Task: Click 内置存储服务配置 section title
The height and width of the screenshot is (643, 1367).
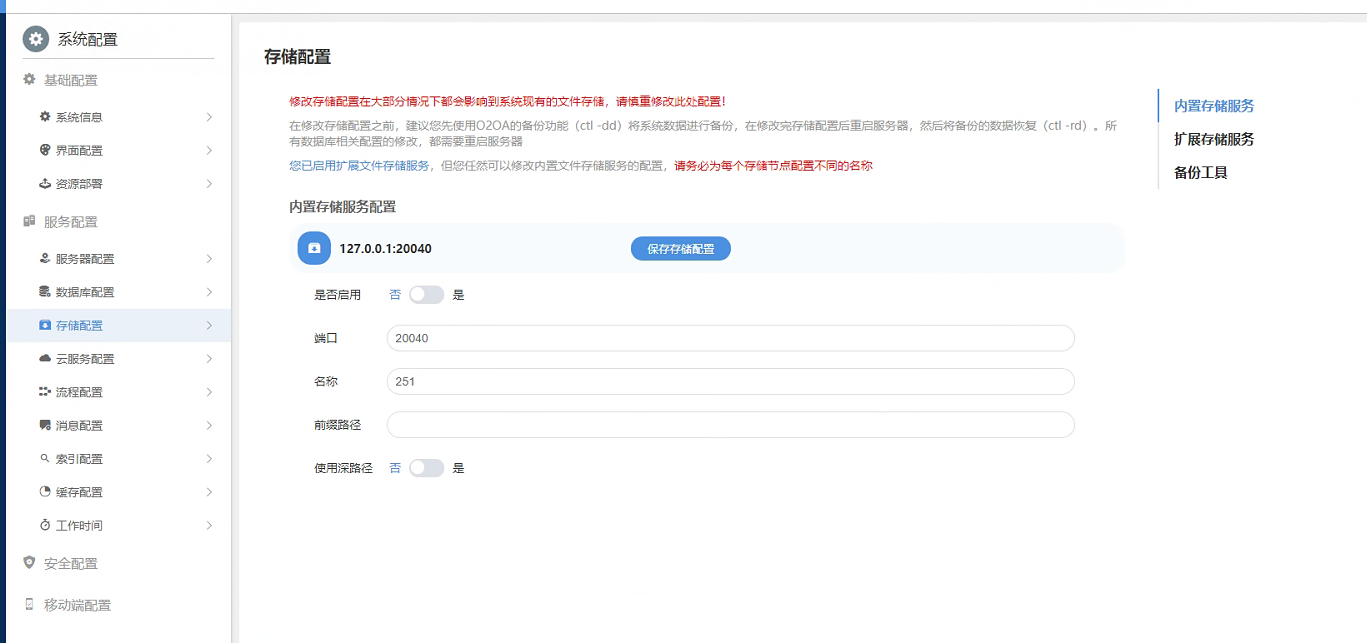Action: pyautogui.click(x=342, y=206)
